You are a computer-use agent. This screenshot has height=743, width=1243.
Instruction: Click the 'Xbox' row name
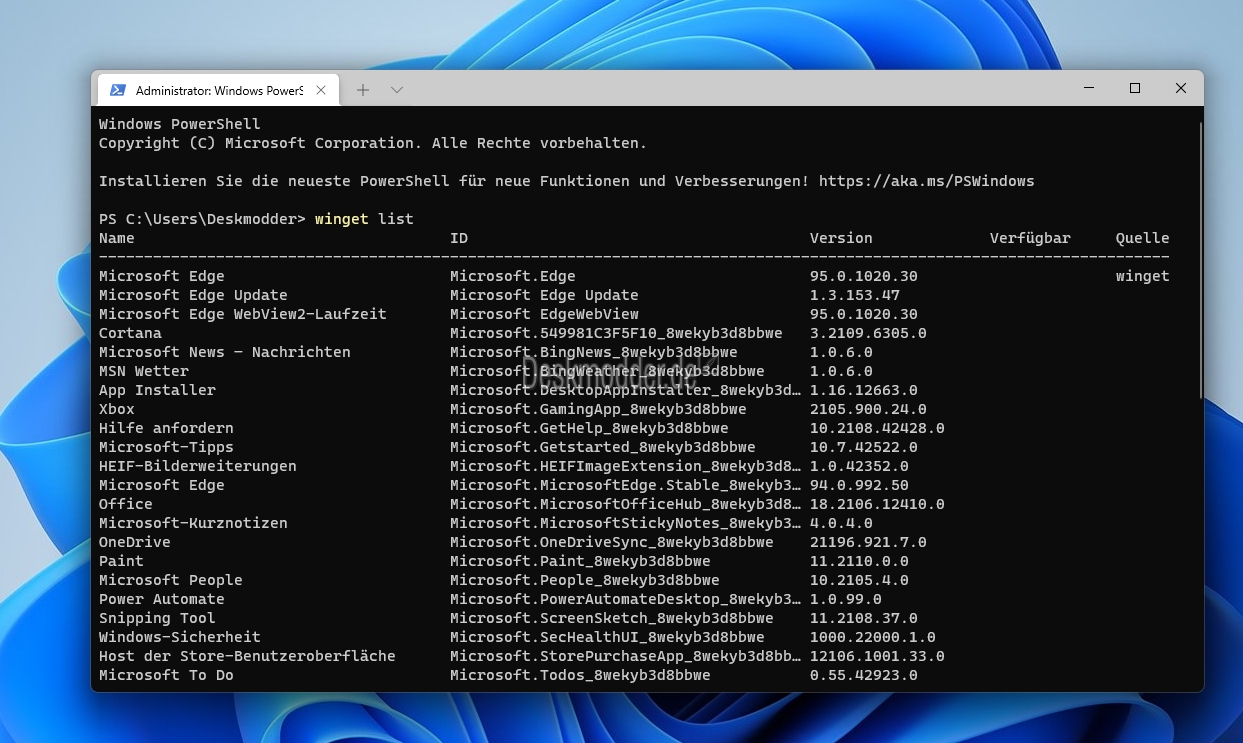coord(117,409)
